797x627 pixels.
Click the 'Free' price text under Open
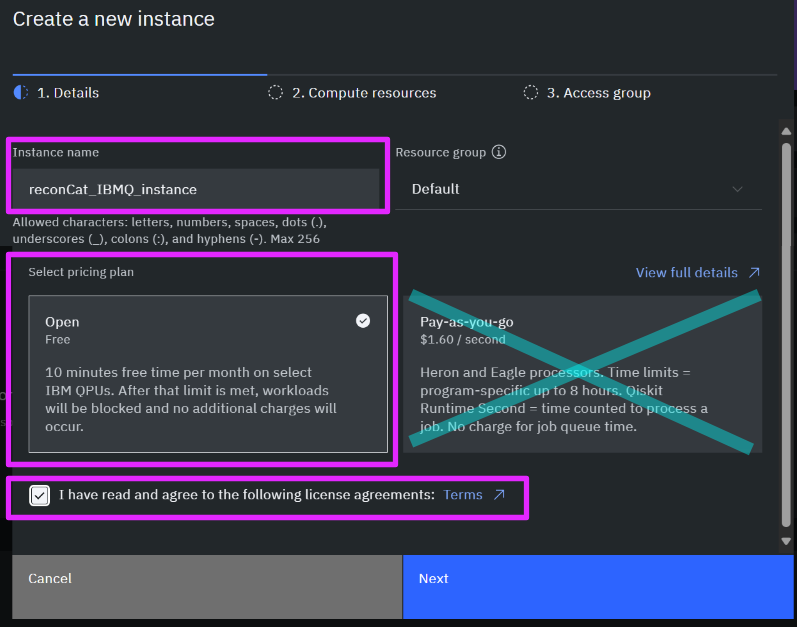pos(57,339)
